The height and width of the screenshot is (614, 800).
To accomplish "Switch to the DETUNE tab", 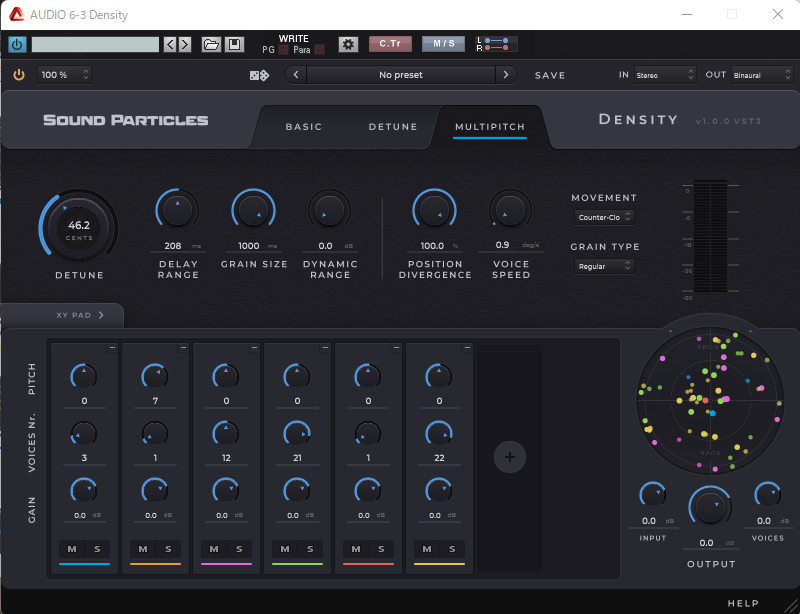I will 393,127.
